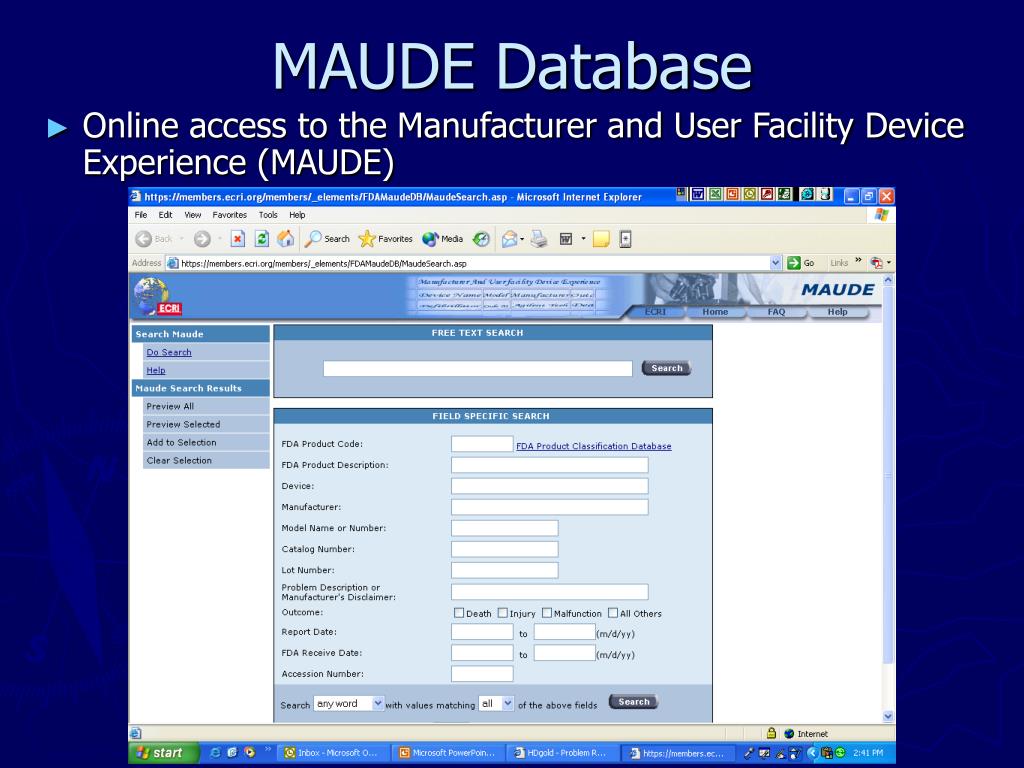This screenshot has width=1024, height=768.
Task: Check the All Others outcome checkbox
Action: [613, 613]
